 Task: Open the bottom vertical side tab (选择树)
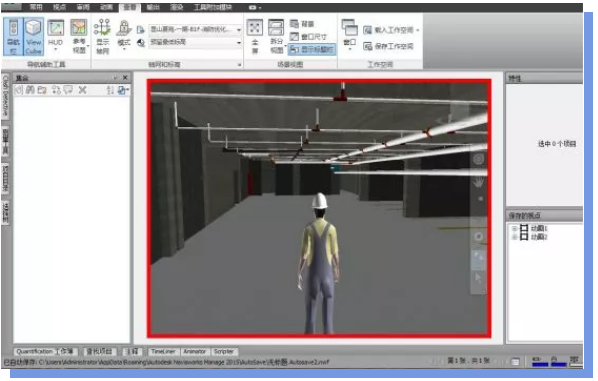click(x=5, y=213)
